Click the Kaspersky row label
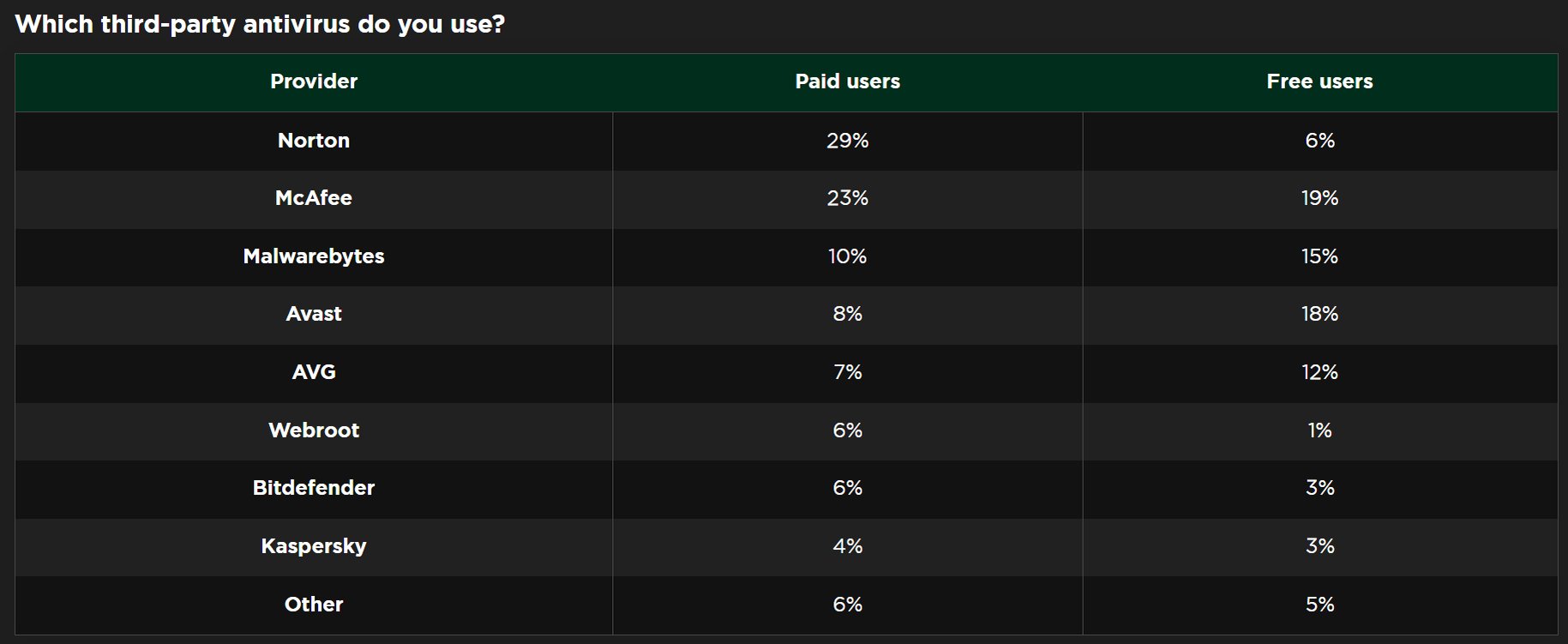 coord(314,546)
